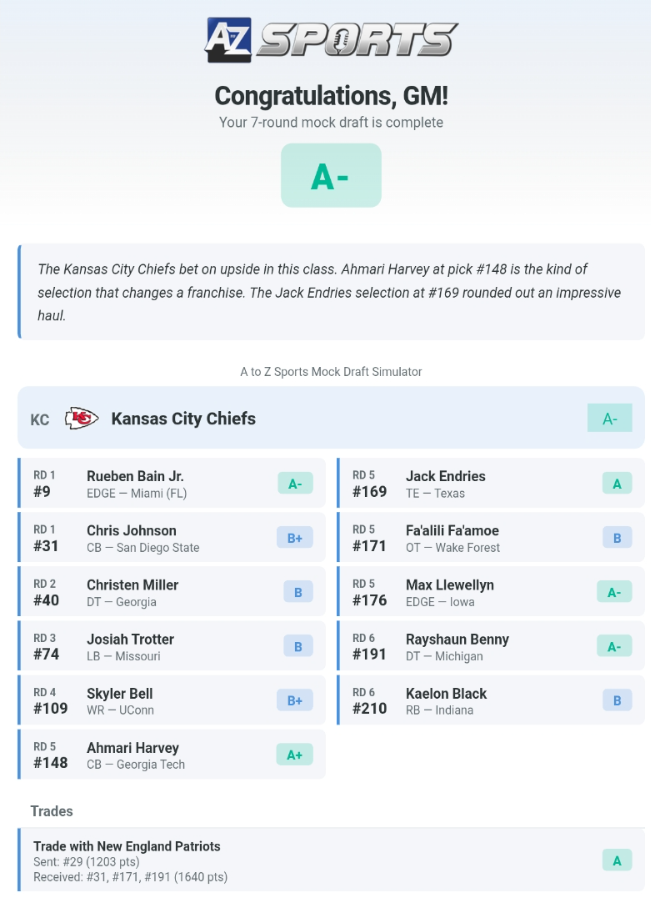Click the A grade badge on Patriots trade
Viewport: 651px width, 903px height.
616,860
